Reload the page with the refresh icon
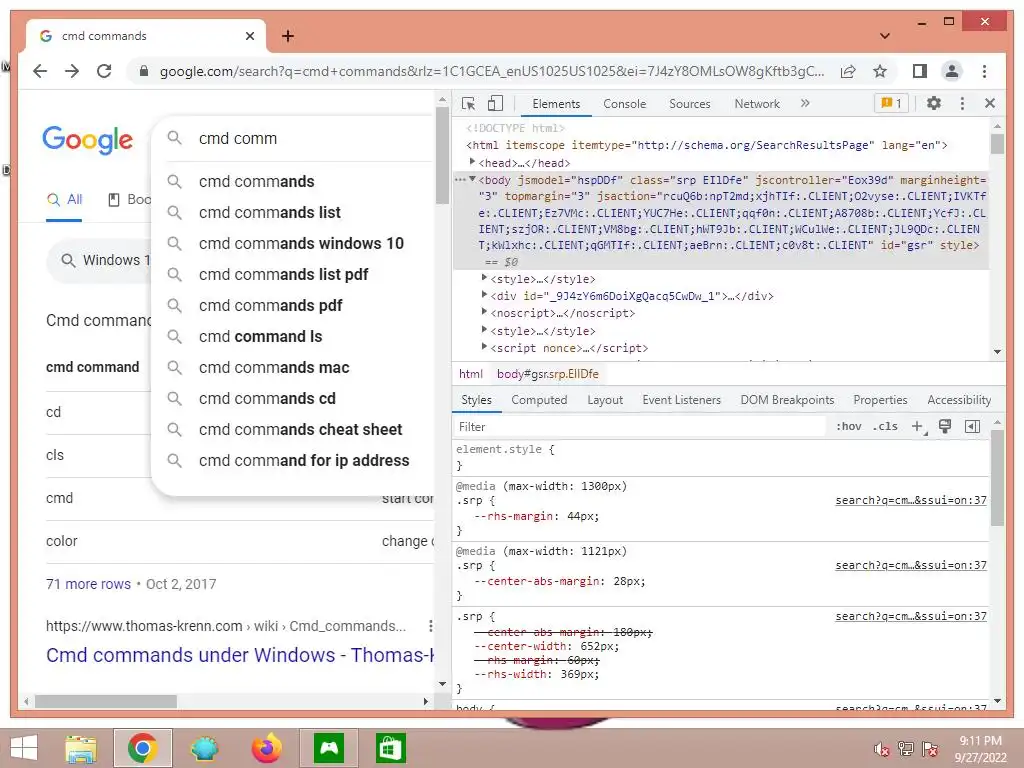Viewport: 1024px width, 768px height. tap(104, 71)
